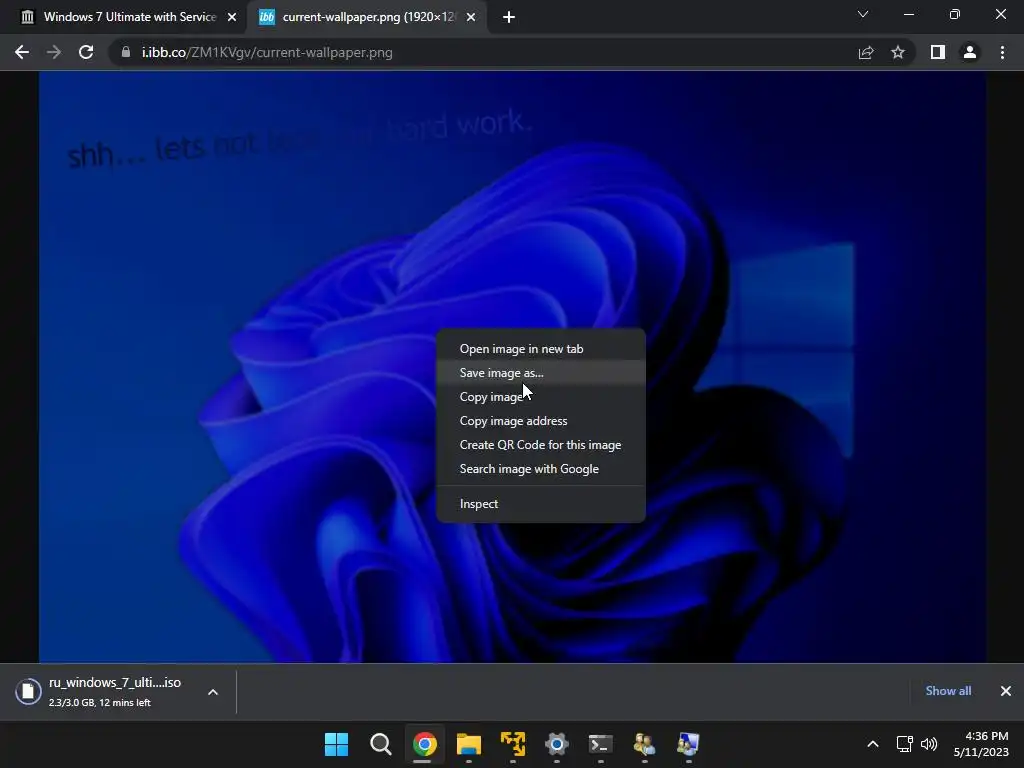Reload the current page
Viewport: 1024px width, 768px height.
86,52
